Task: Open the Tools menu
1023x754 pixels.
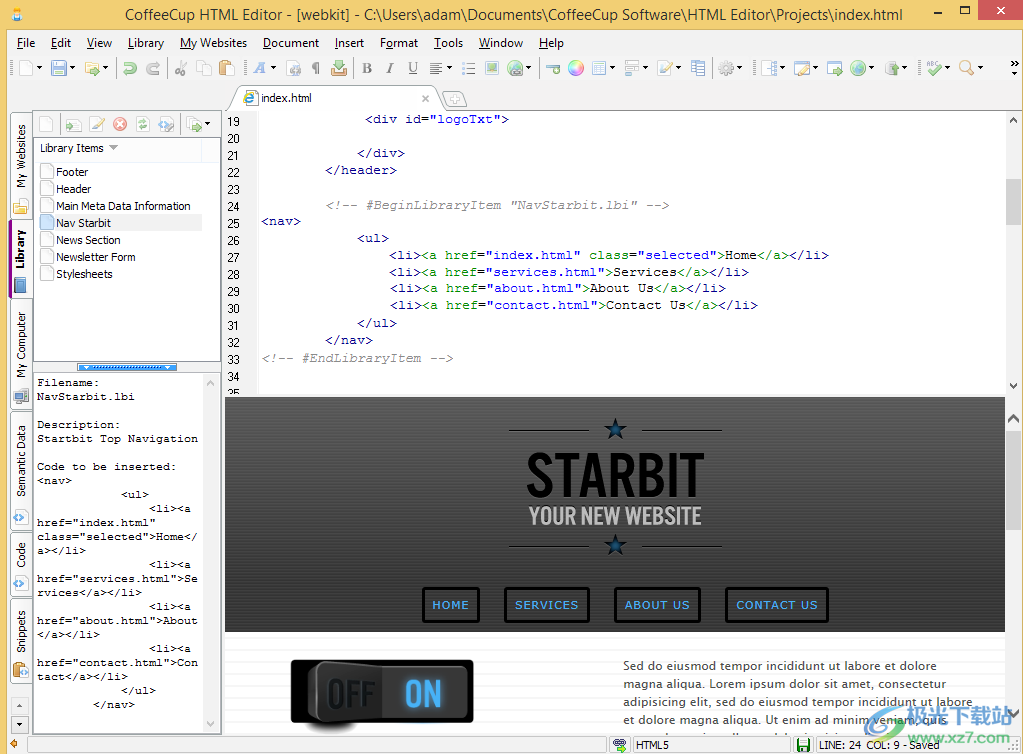Action: pyautogui.click(x=448, y=43)
